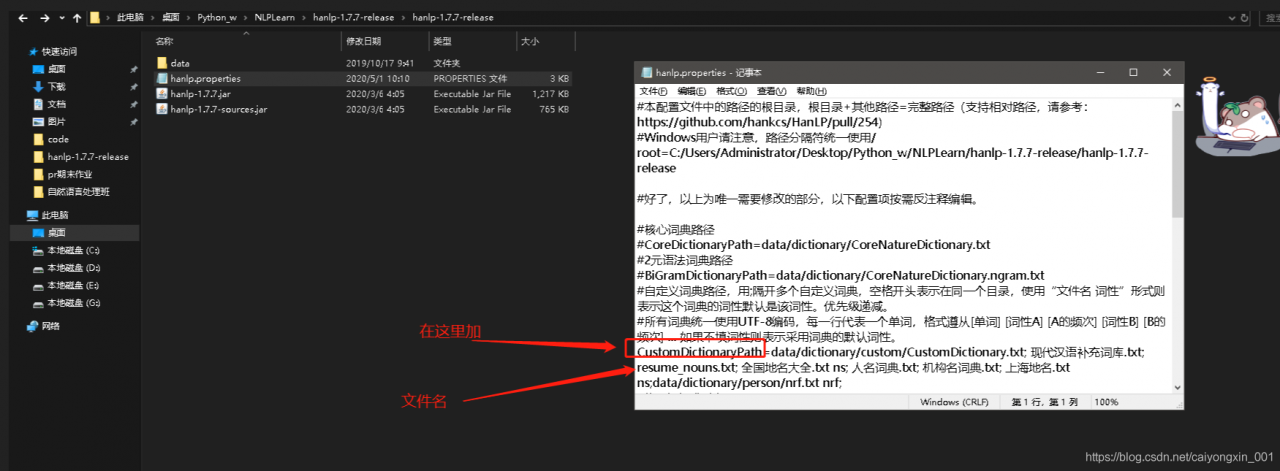Open Notepad 文件(F) menu
The width and height of the screenshot is (1280, 471).
pyautogui.click(x=653, y=91)
